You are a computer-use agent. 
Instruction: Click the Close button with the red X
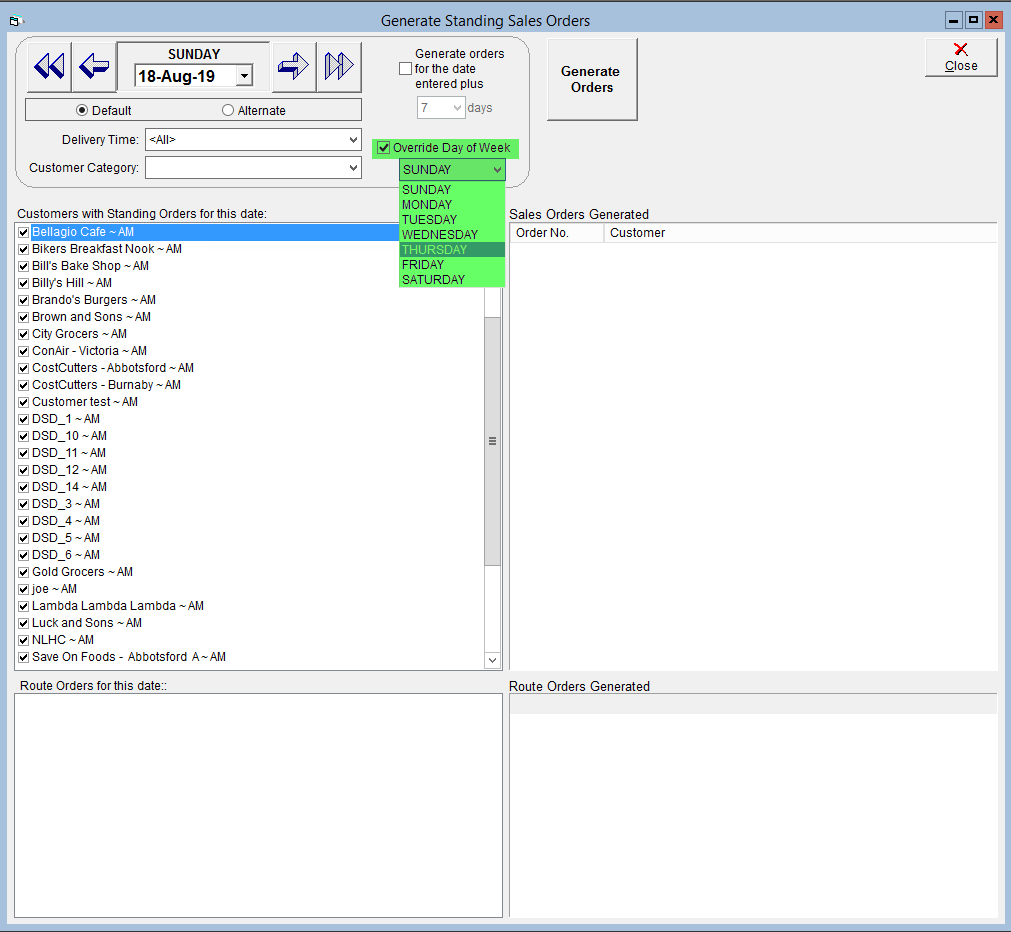click(961, 57)
